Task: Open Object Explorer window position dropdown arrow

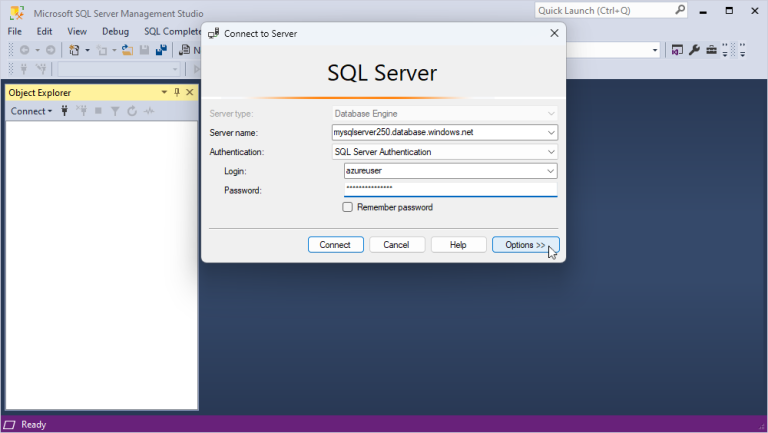Action: point(164,92)
